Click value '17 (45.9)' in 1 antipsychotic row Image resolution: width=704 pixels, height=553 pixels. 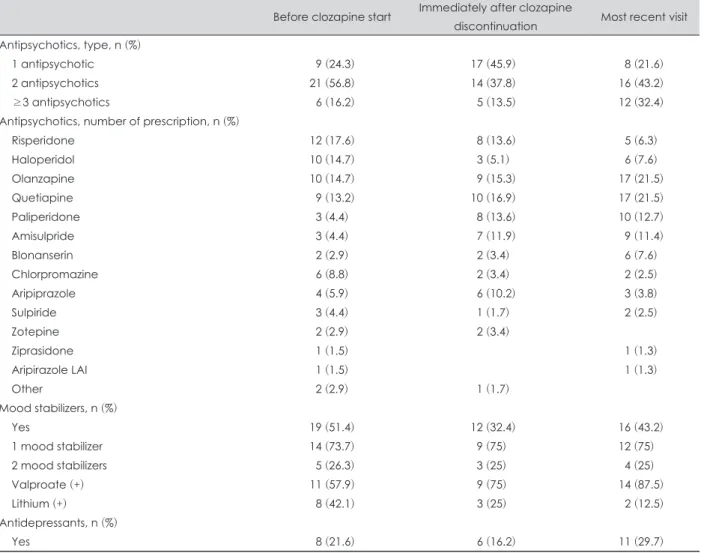[x=493, y=64]
